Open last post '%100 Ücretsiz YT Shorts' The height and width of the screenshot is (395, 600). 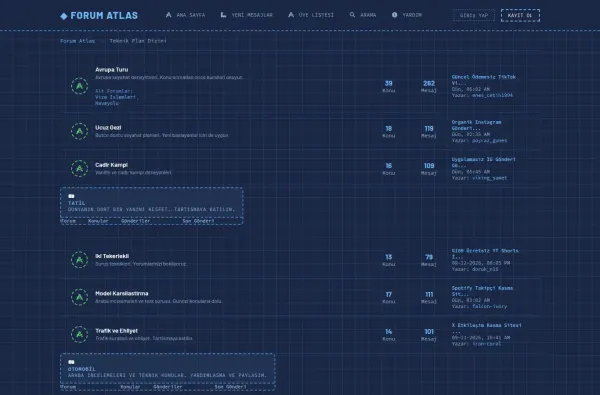click(485, 254)
